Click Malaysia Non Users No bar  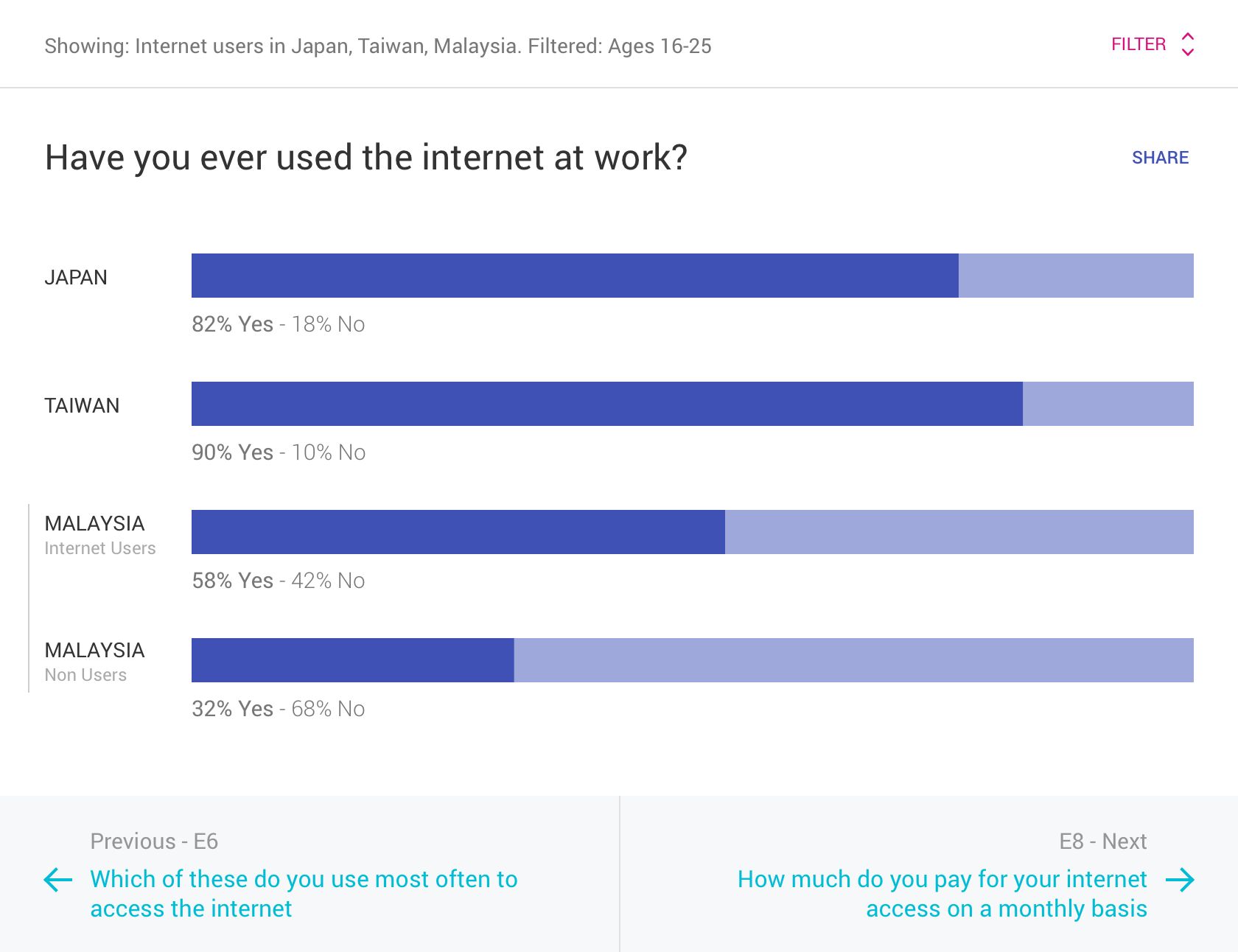853,660
